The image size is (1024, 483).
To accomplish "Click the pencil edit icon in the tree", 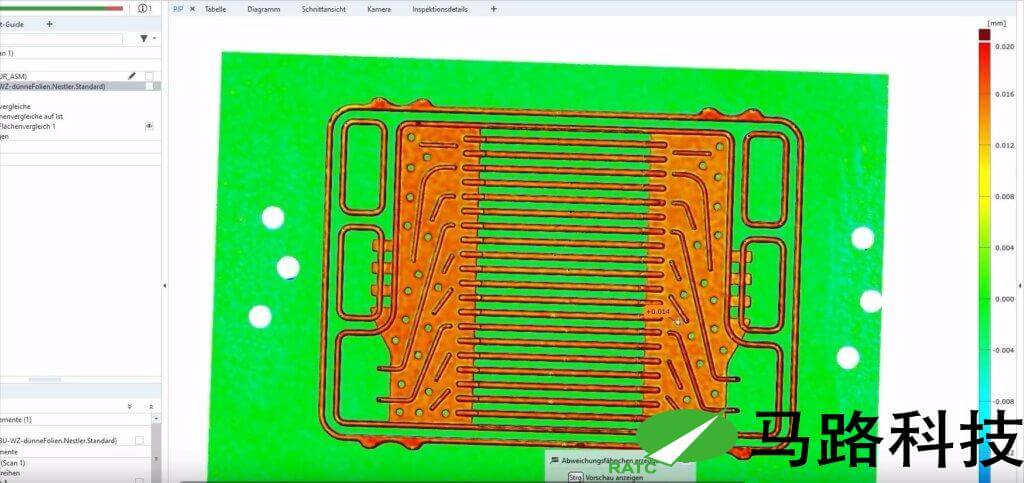I will pos(132,76).
